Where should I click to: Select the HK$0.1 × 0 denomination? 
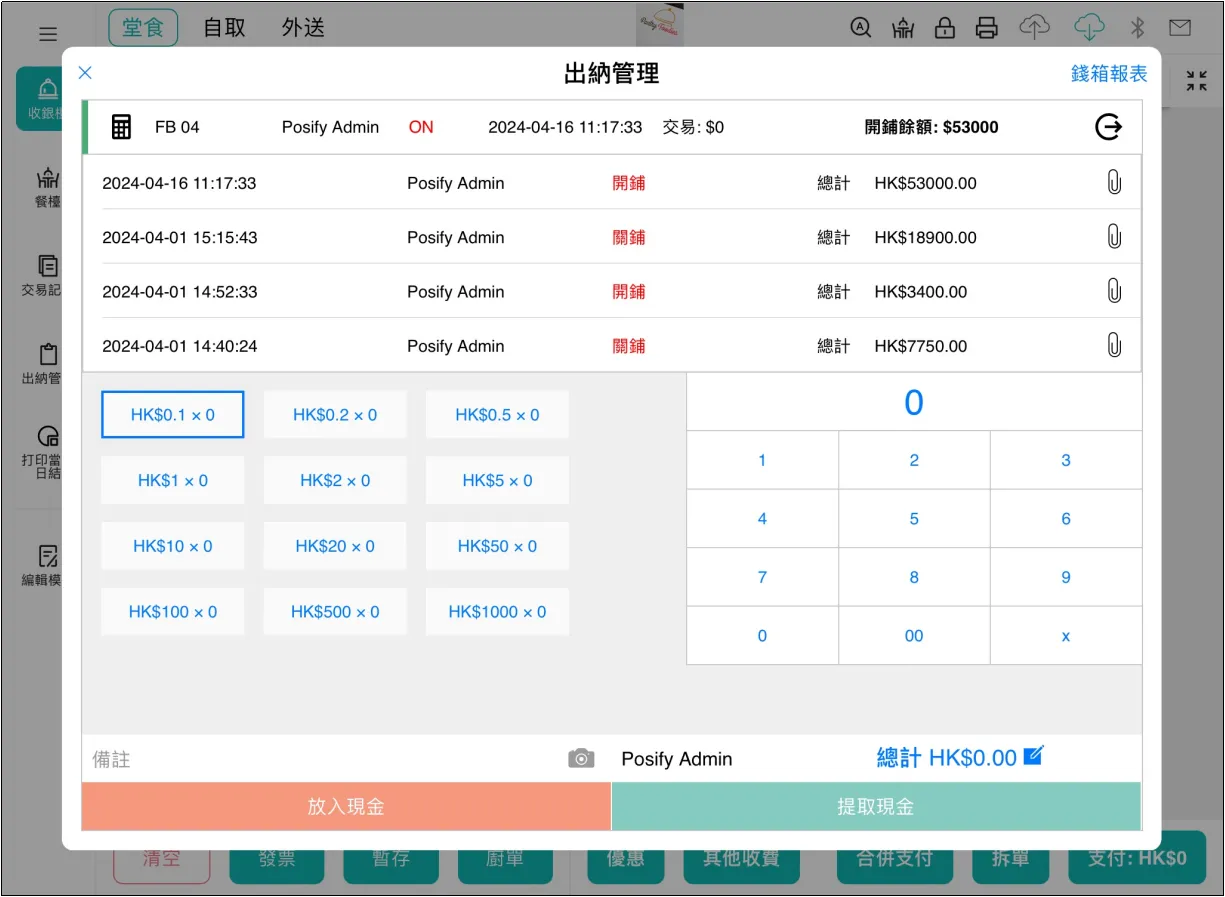[173, 415]
